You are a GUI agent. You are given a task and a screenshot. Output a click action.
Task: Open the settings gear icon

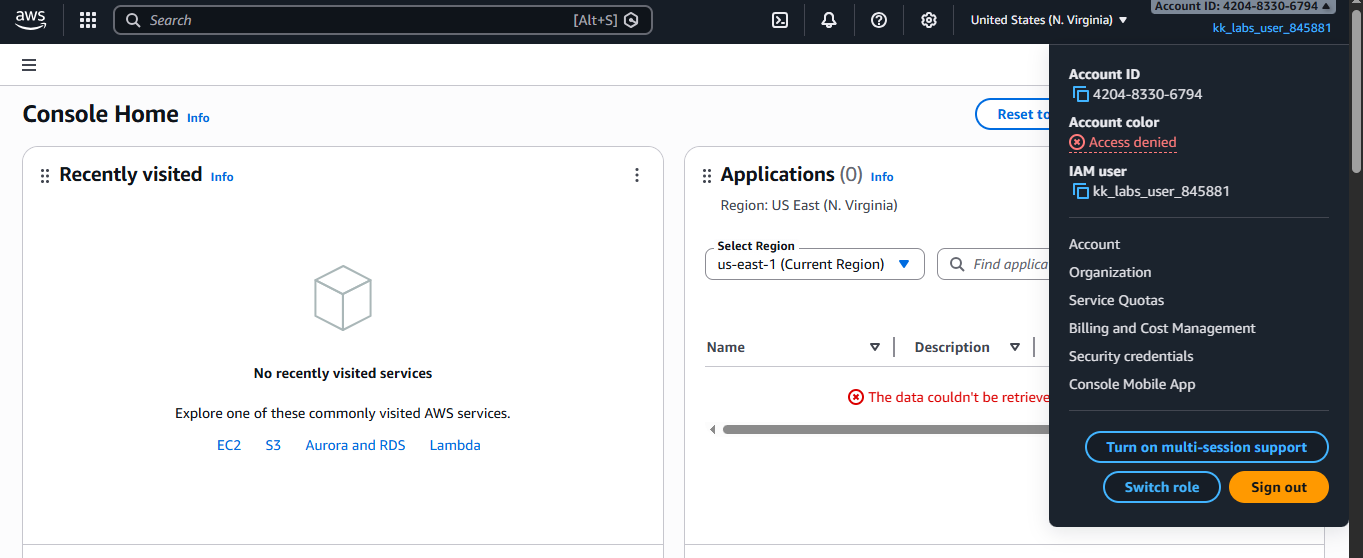929,20
